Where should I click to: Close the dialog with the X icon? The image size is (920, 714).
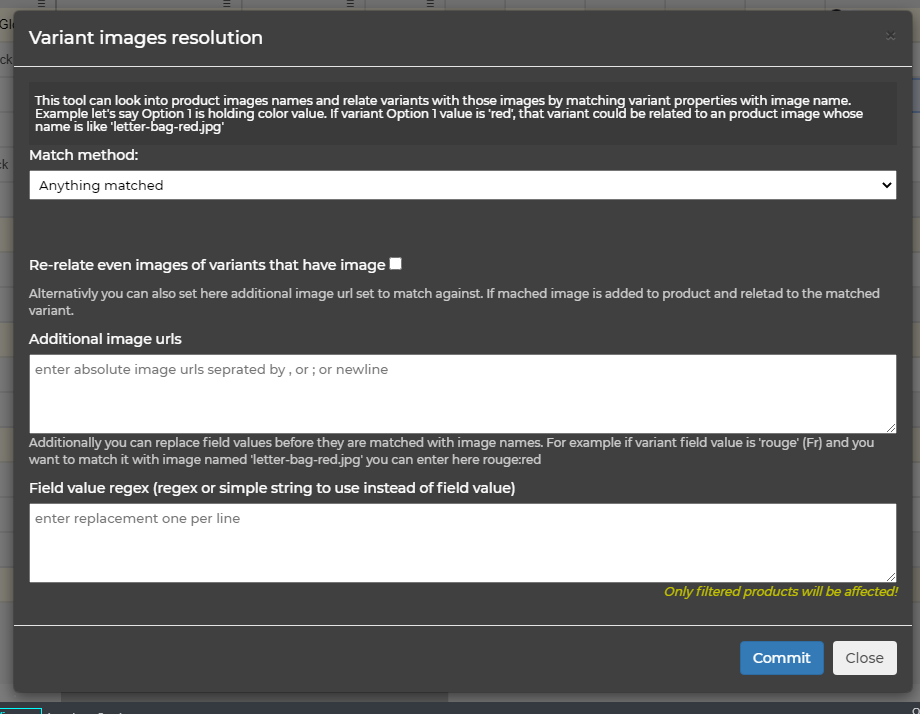point(890,36)
